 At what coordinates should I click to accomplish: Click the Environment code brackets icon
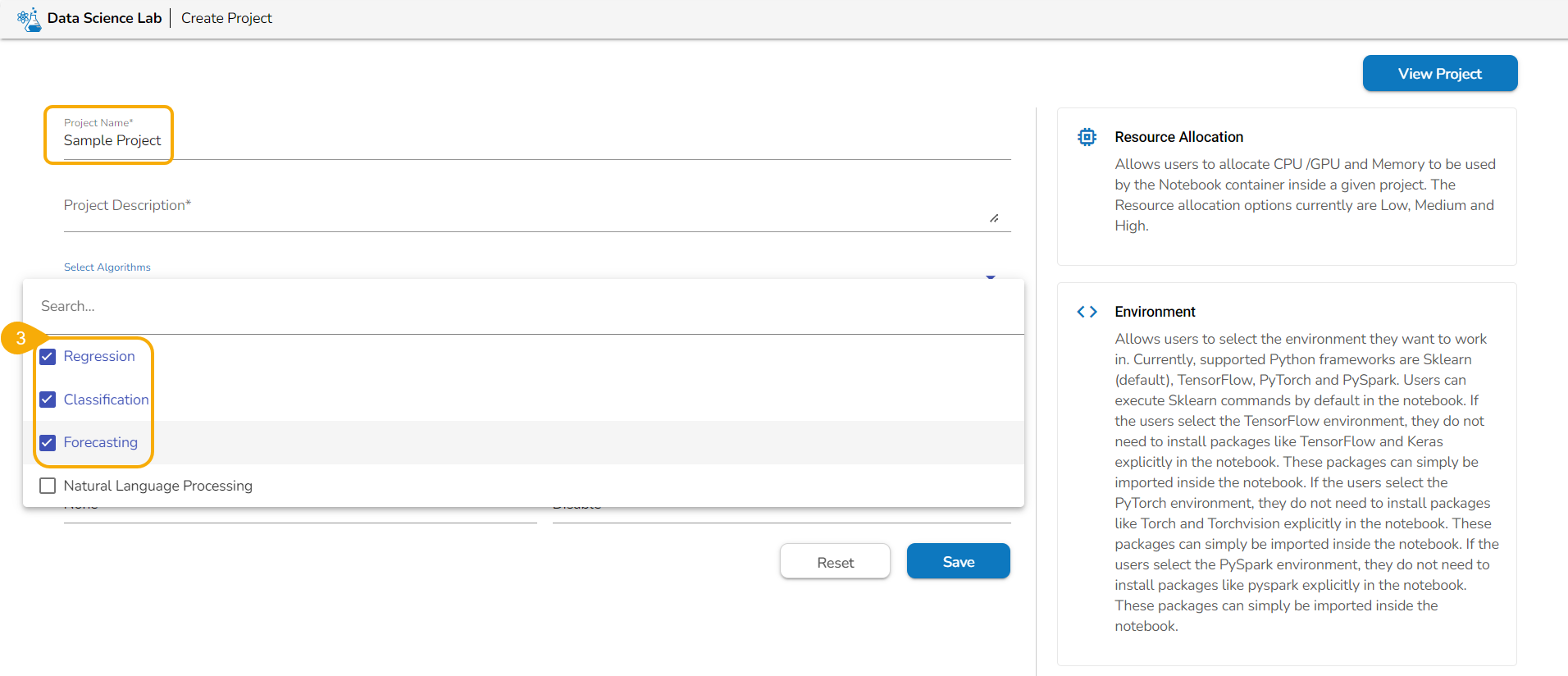[x=1087, y=312]
